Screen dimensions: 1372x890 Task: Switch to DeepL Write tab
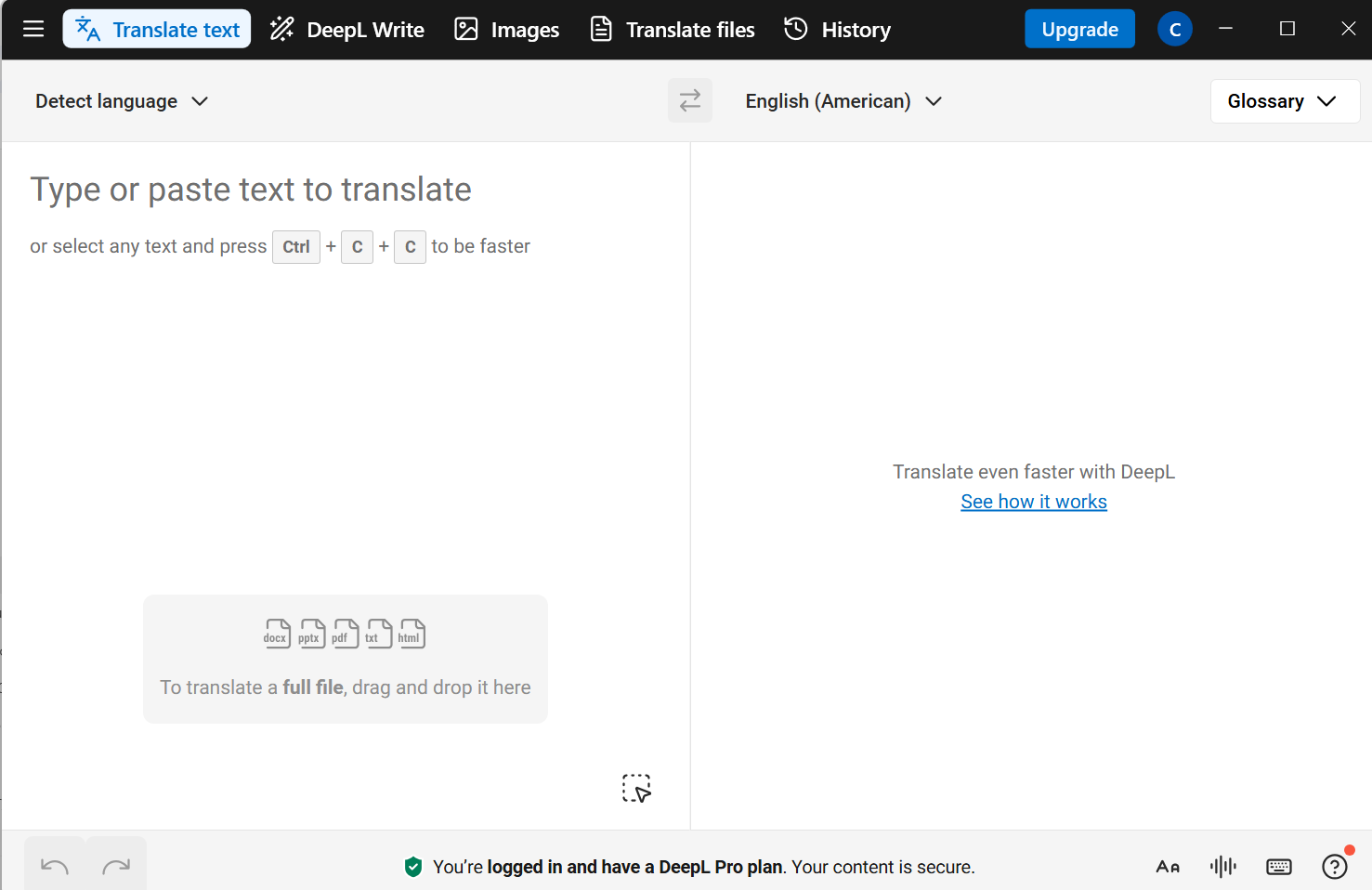(x=347, y=29)
